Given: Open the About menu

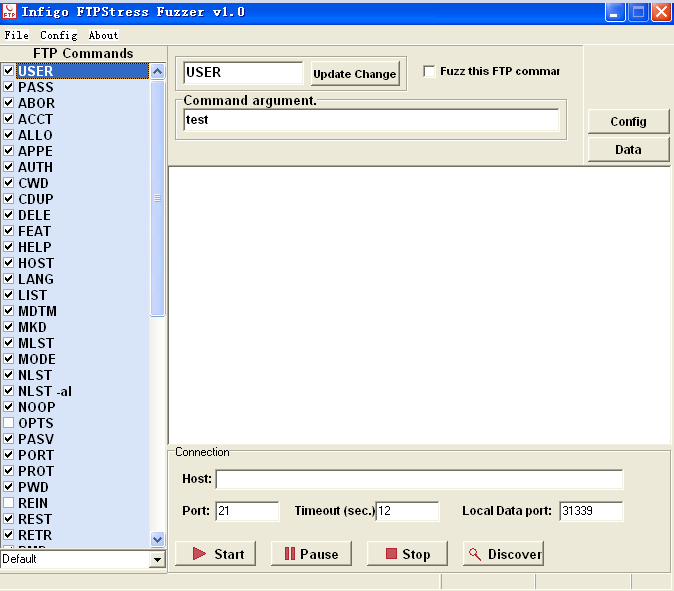Looking at the screenshot, I should point(103,35).
